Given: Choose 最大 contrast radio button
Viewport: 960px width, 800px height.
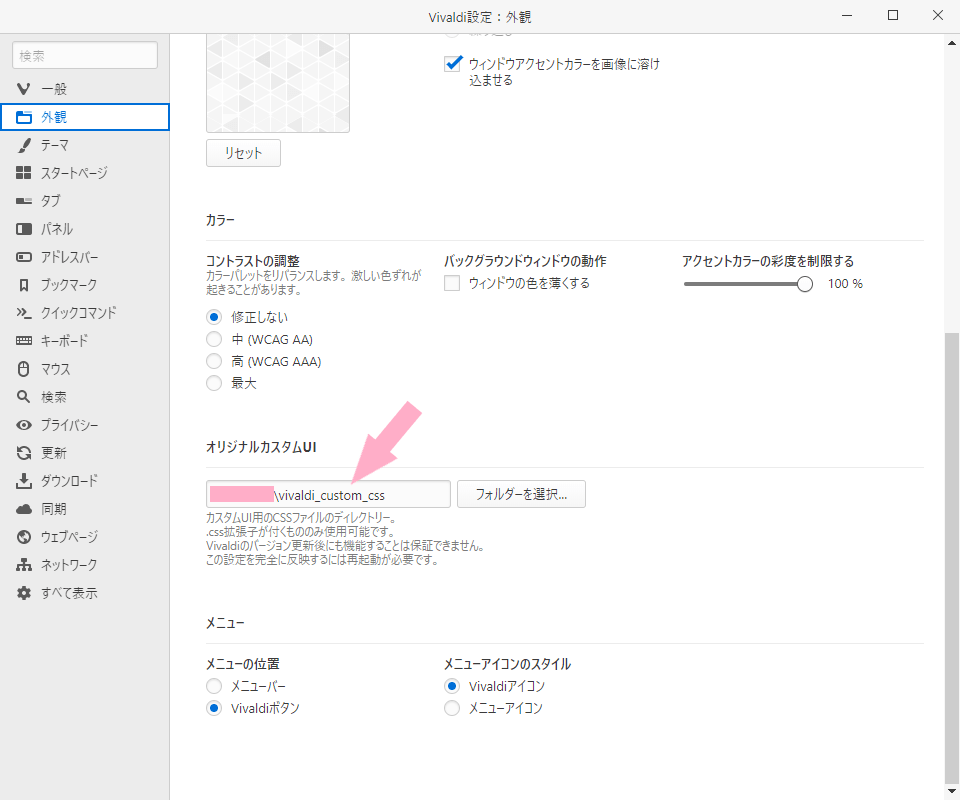Looking at the screenshot, I should (x=213, y=383).
